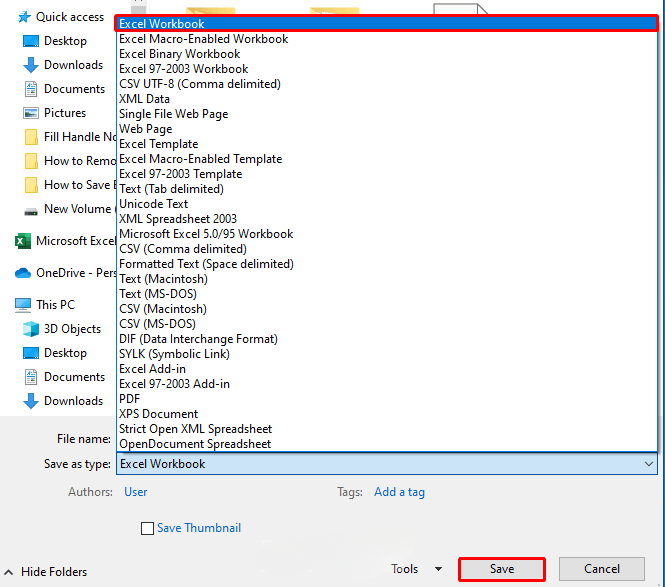Choose PDF as save type

(386, 399)
